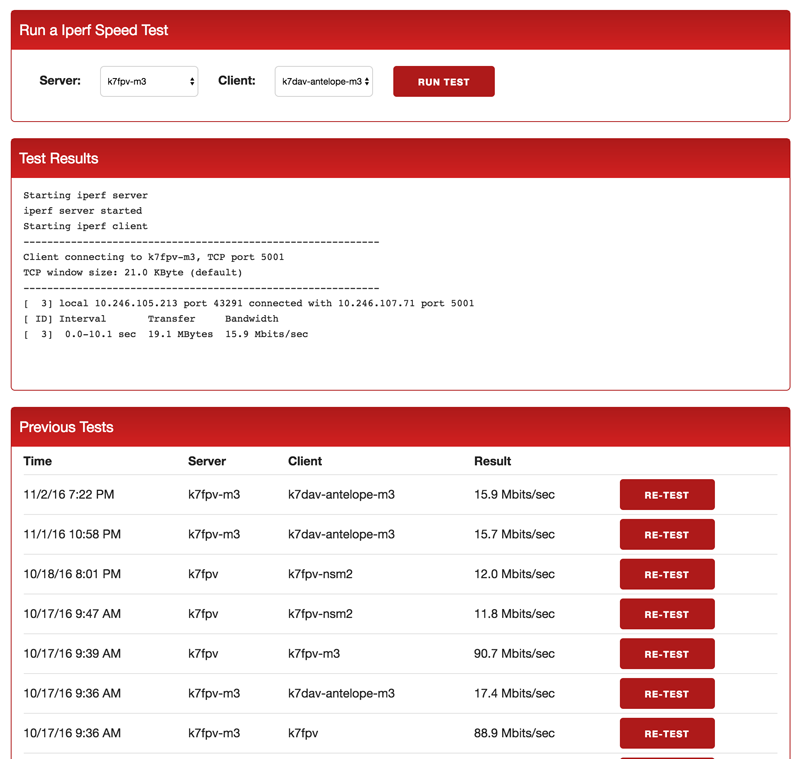This screenshot has height=759, width=800.
Task: Re-test the 10/18/16 8:01 PM entry
Action: 667,574
